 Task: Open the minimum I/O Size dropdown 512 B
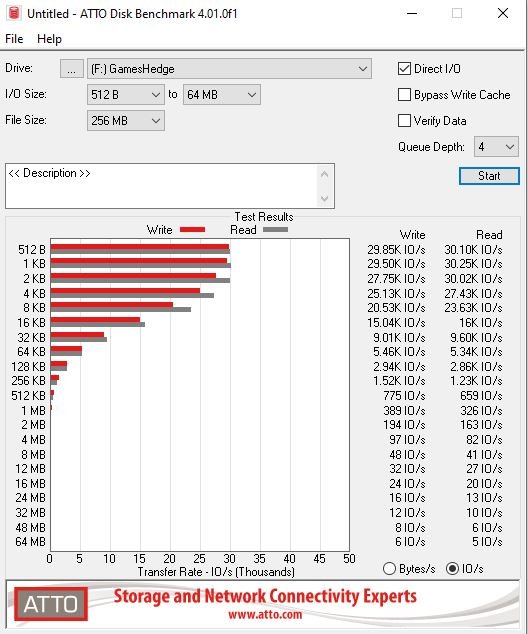point(126,95)
